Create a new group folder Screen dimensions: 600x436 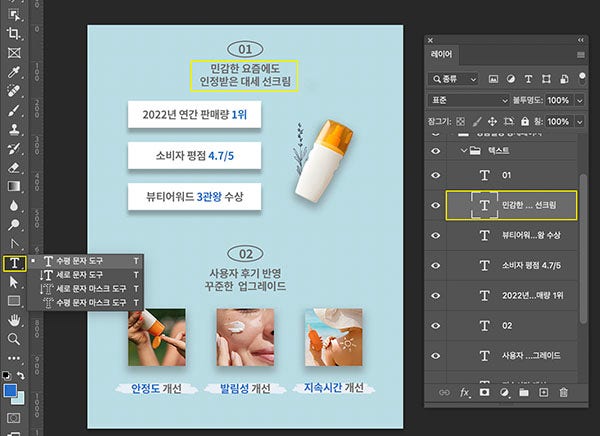(x=524, y=392)
